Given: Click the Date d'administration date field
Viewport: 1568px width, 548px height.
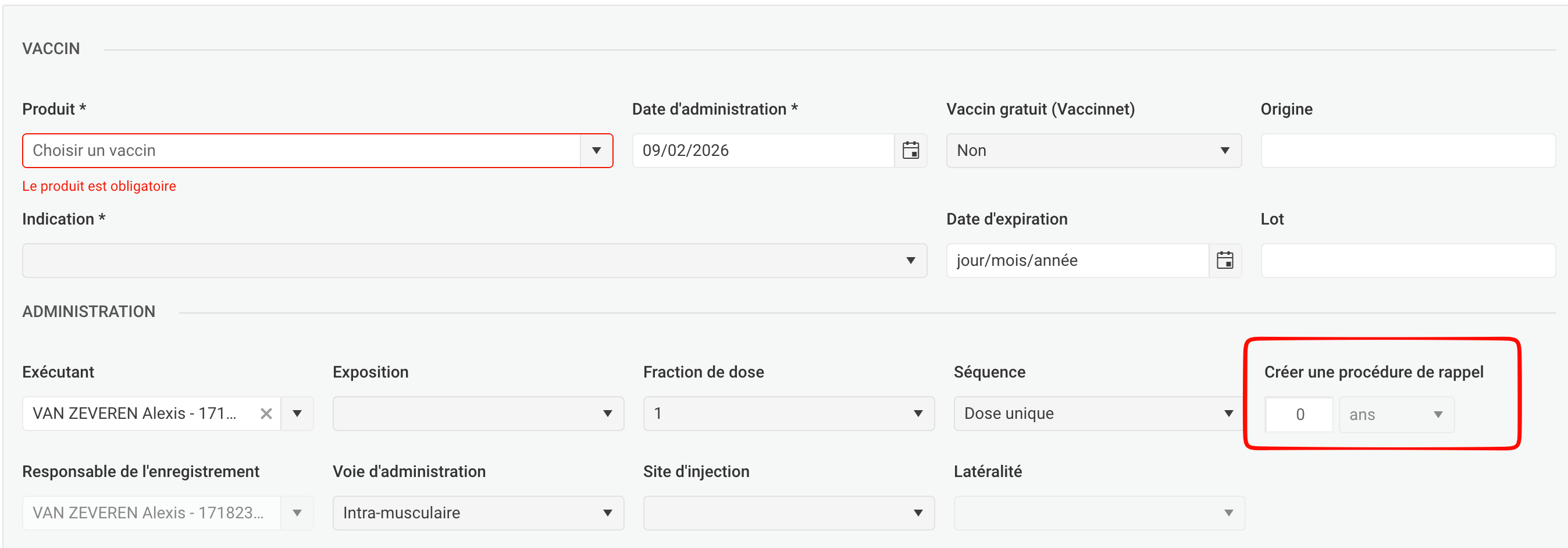Looking at the screenshot, I should pos(762,151).
